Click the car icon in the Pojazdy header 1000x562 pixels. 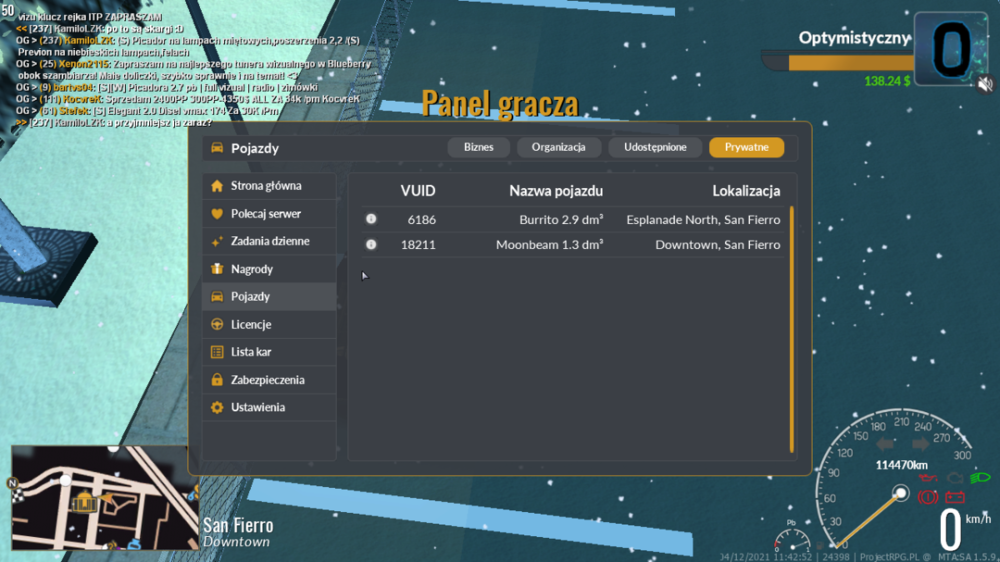tap(217, 147)
